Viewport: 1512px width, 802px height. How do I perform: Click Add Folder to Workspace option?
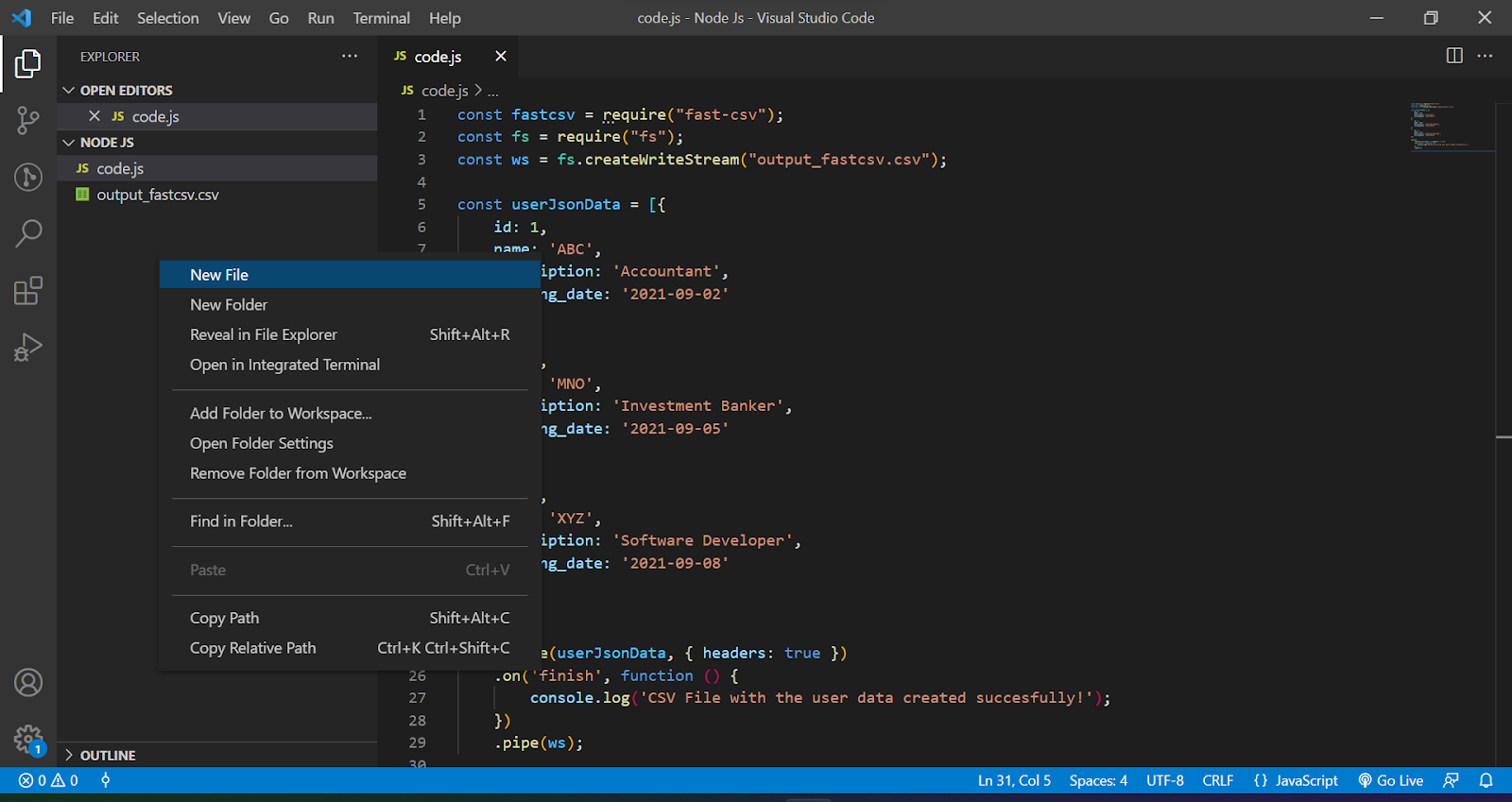click(x=350, y=413)
